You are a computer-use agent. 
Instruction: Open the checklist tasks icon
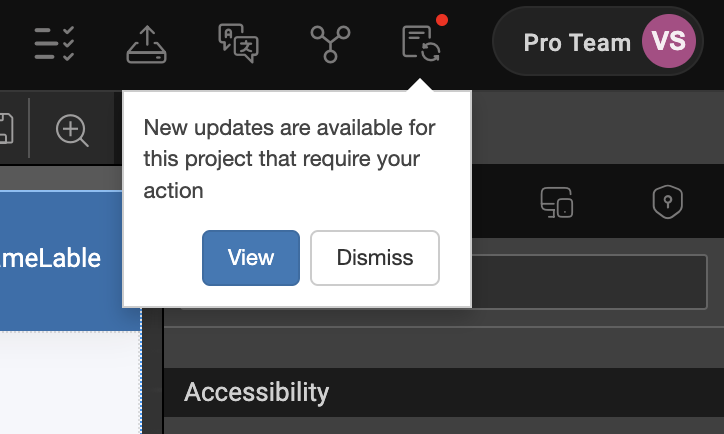54,43
